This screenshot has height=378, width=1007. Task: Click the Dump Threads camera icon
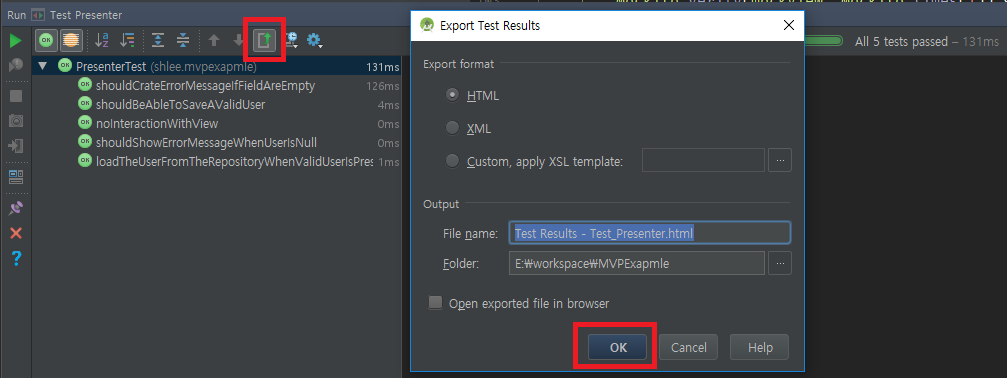[16, 121]
